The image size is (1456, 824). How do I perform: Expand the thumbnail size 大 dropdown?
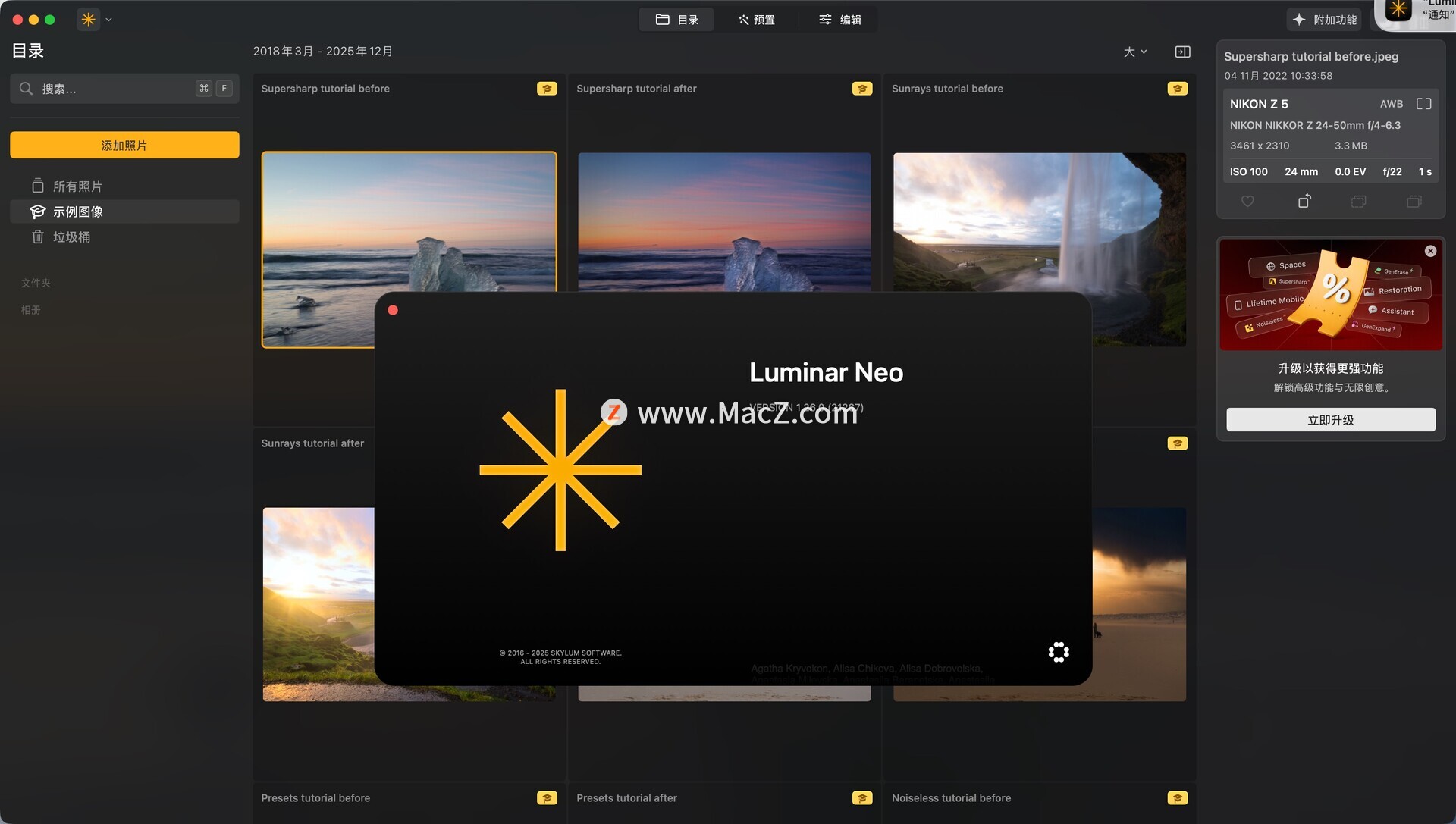(x=1134, y=52)
